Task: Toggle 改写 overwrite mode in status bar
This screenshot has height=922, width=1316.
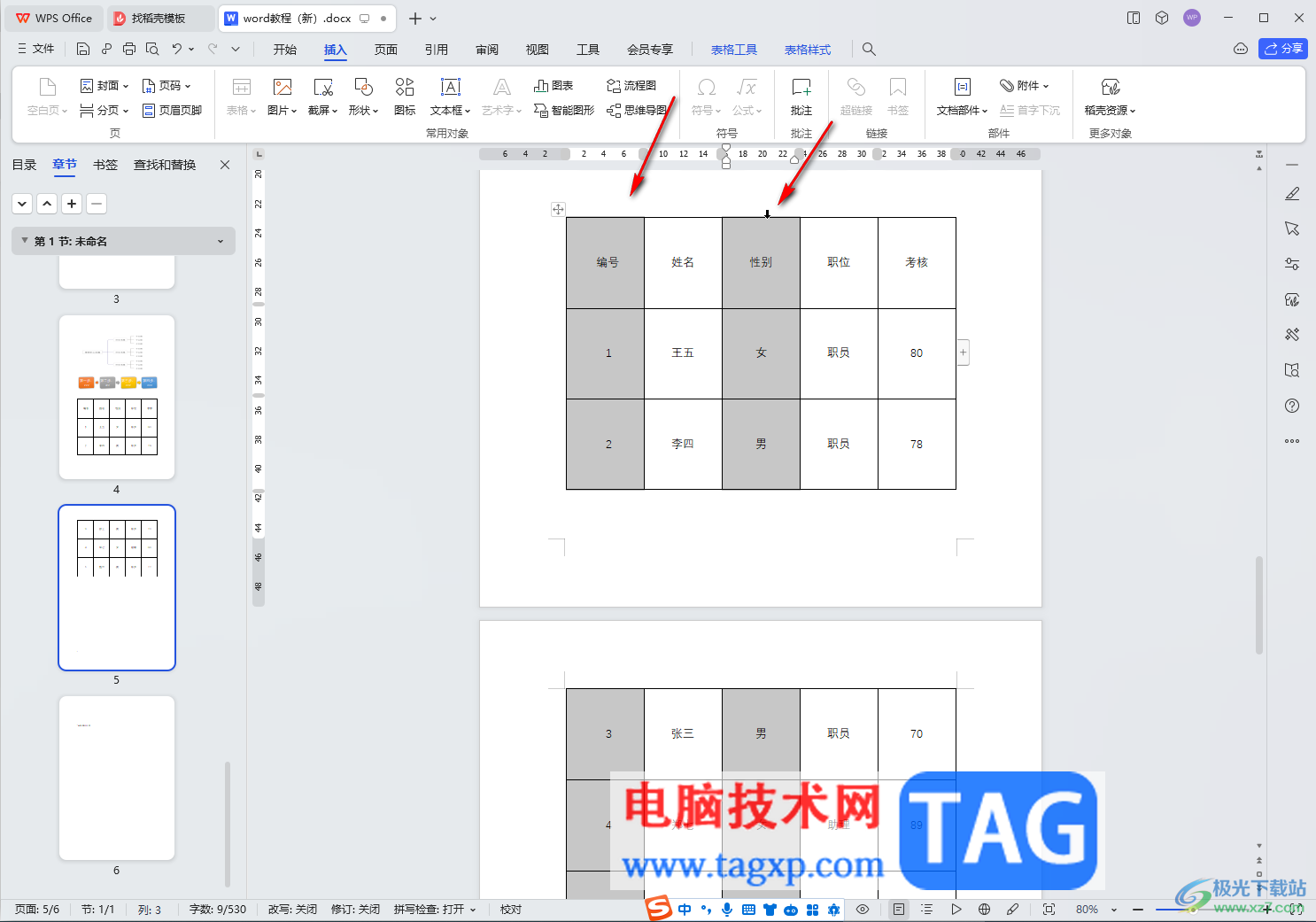Action: pos(292,910)
